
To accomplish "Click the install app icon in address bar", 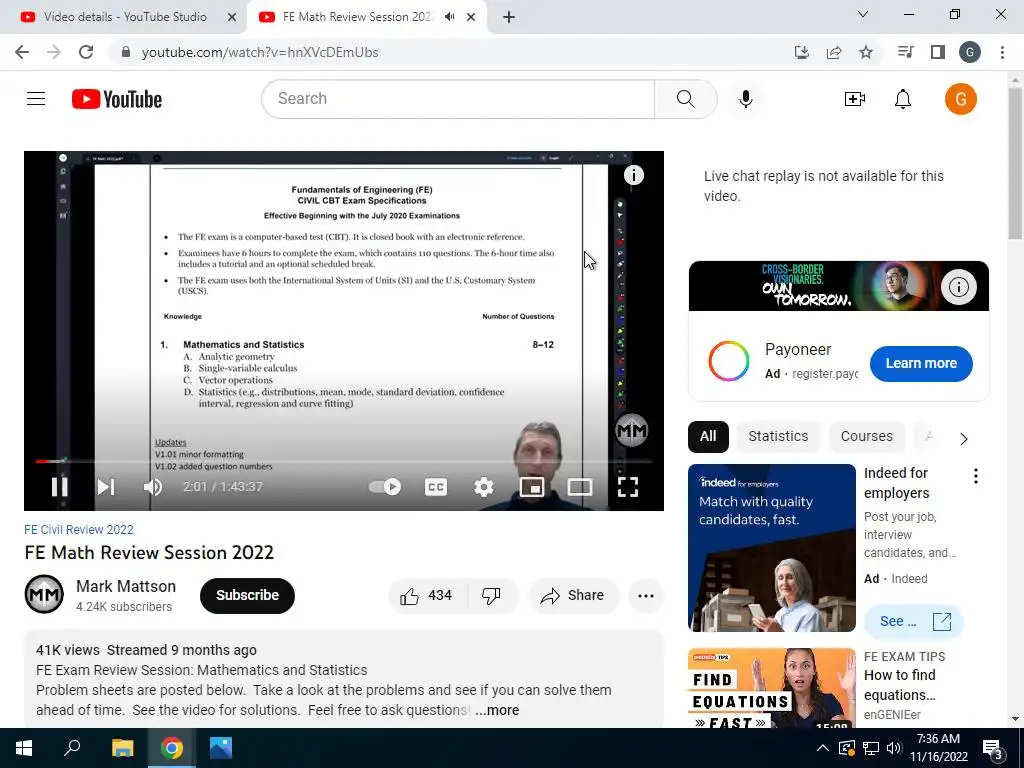I will 801,52.
